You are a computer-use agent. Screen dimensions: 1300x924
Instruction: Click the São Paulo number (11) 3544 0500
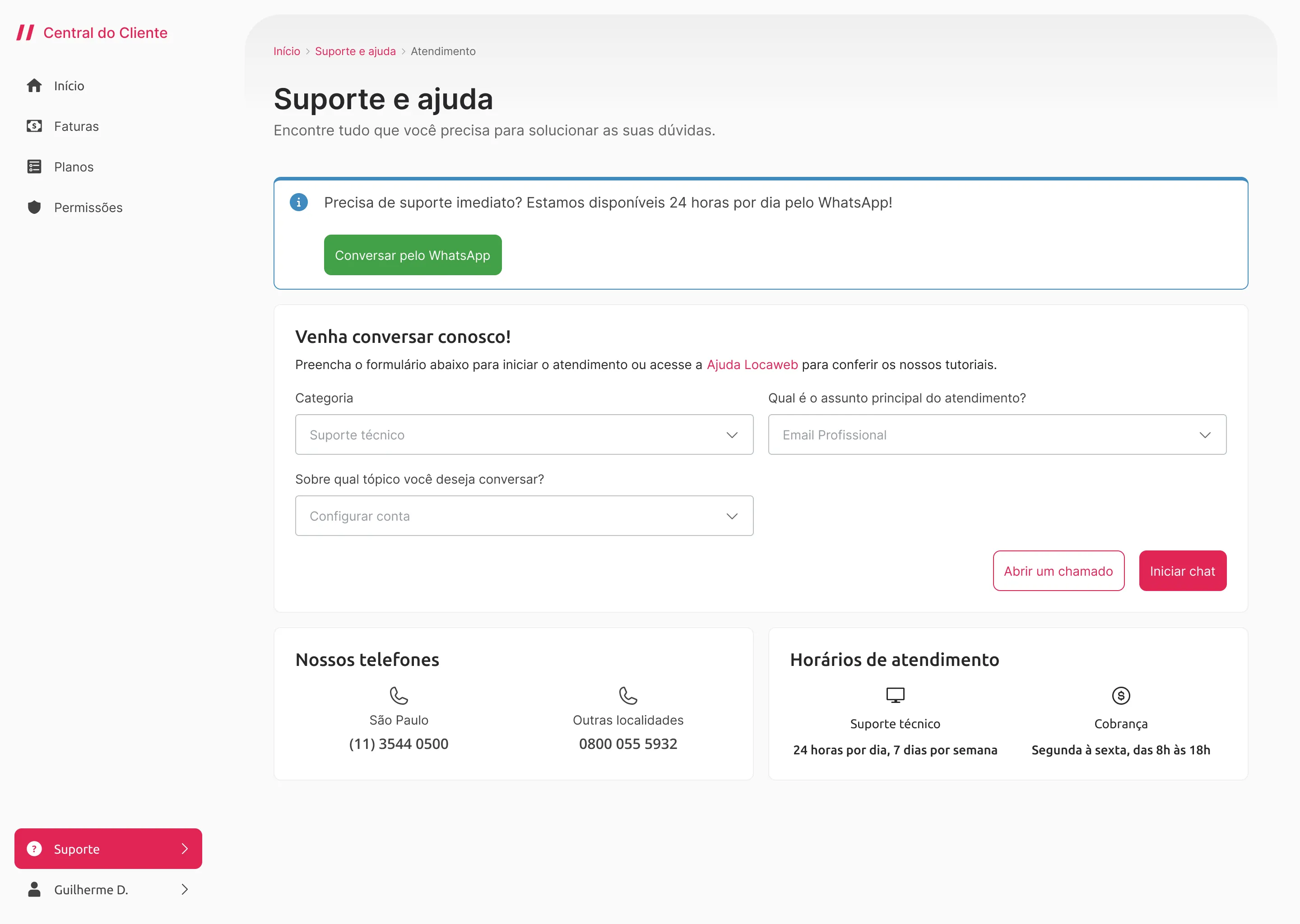tap(399, 744)
